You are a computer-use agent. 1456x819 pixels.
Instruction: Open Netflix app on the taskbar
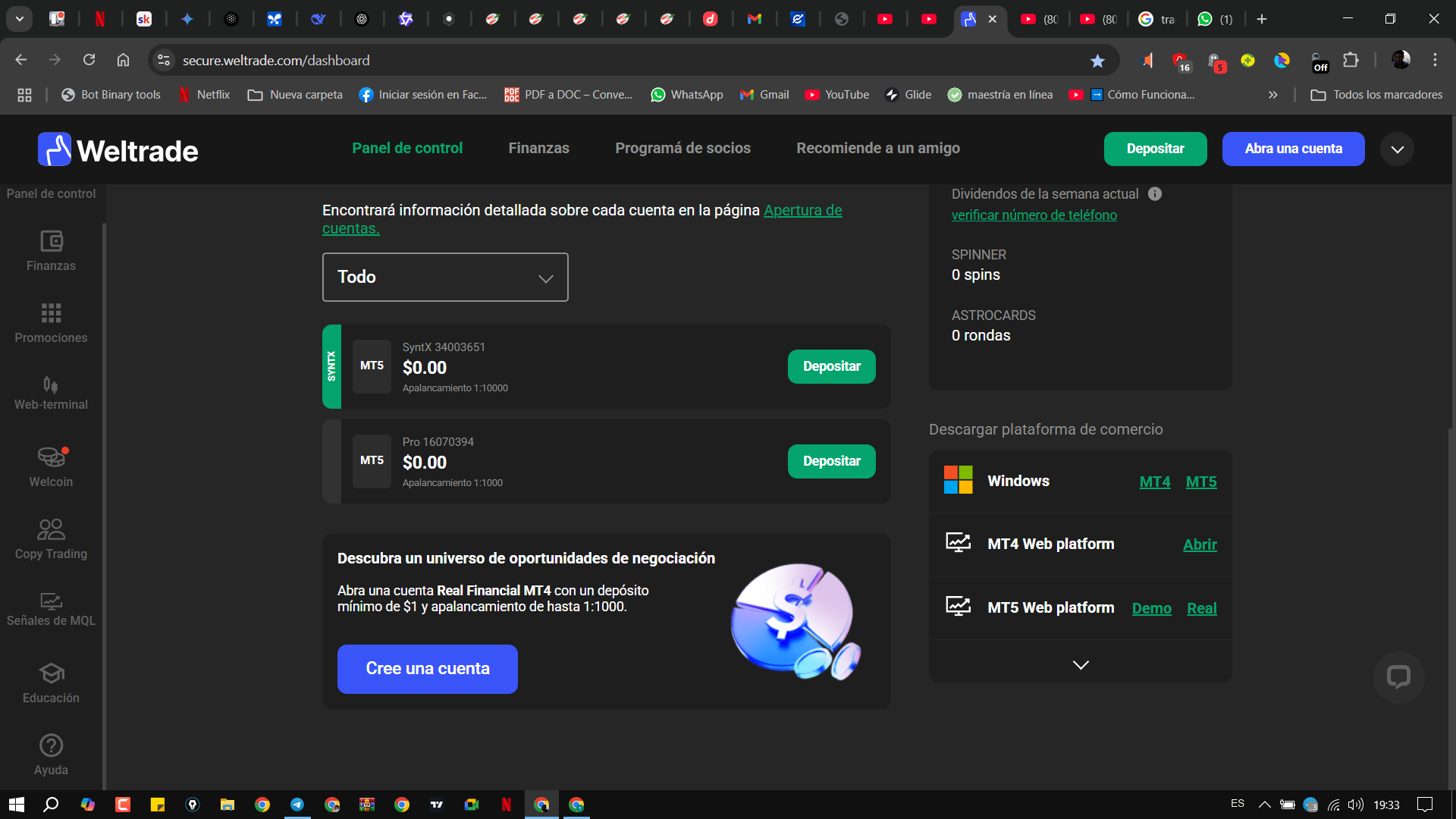(507, 805)
